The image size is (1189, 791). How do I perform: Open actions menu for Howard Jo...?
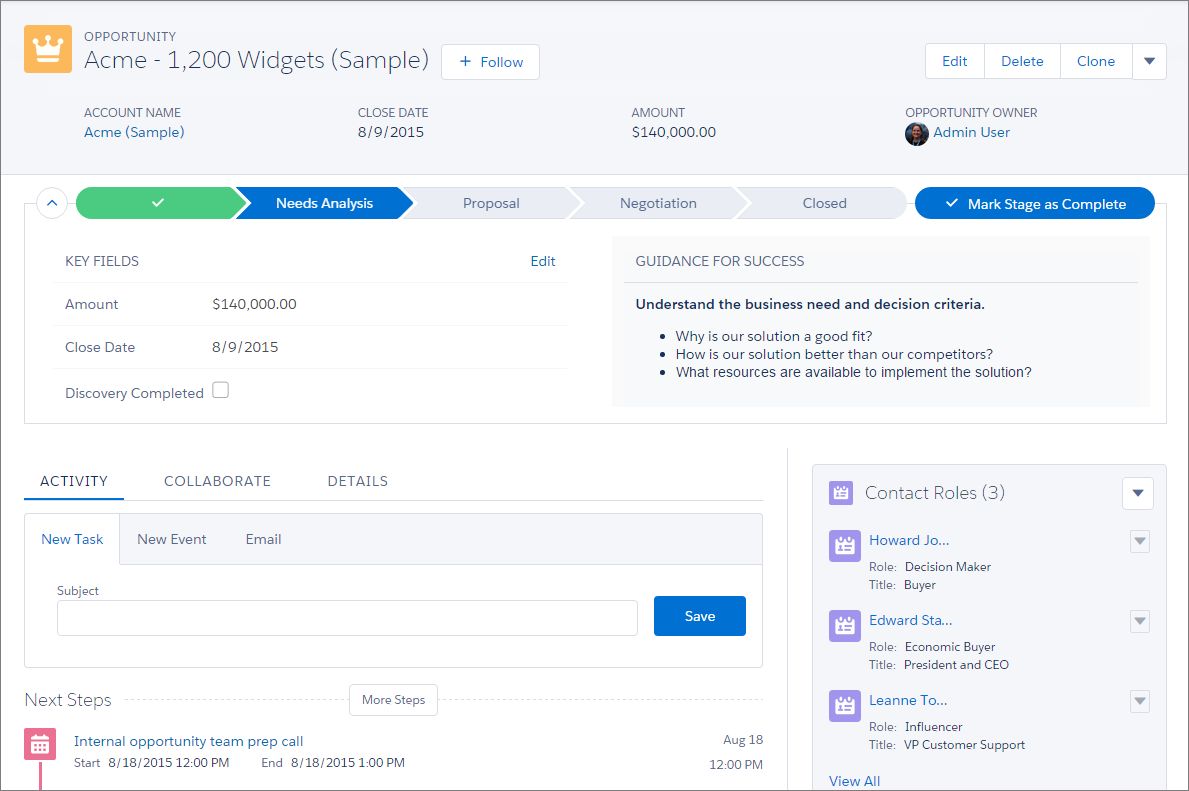point(1140,541)
